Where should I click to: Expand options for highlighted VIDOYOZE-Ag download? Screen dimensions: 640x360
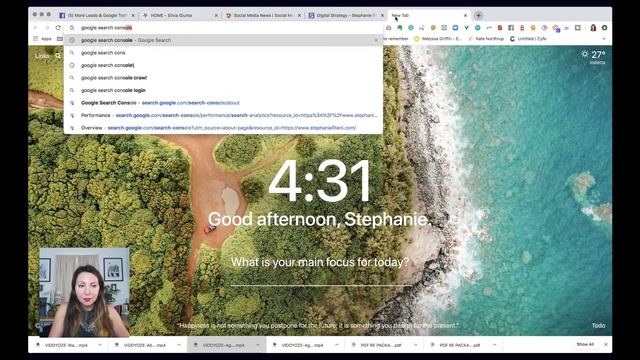[x=258, y=345]
